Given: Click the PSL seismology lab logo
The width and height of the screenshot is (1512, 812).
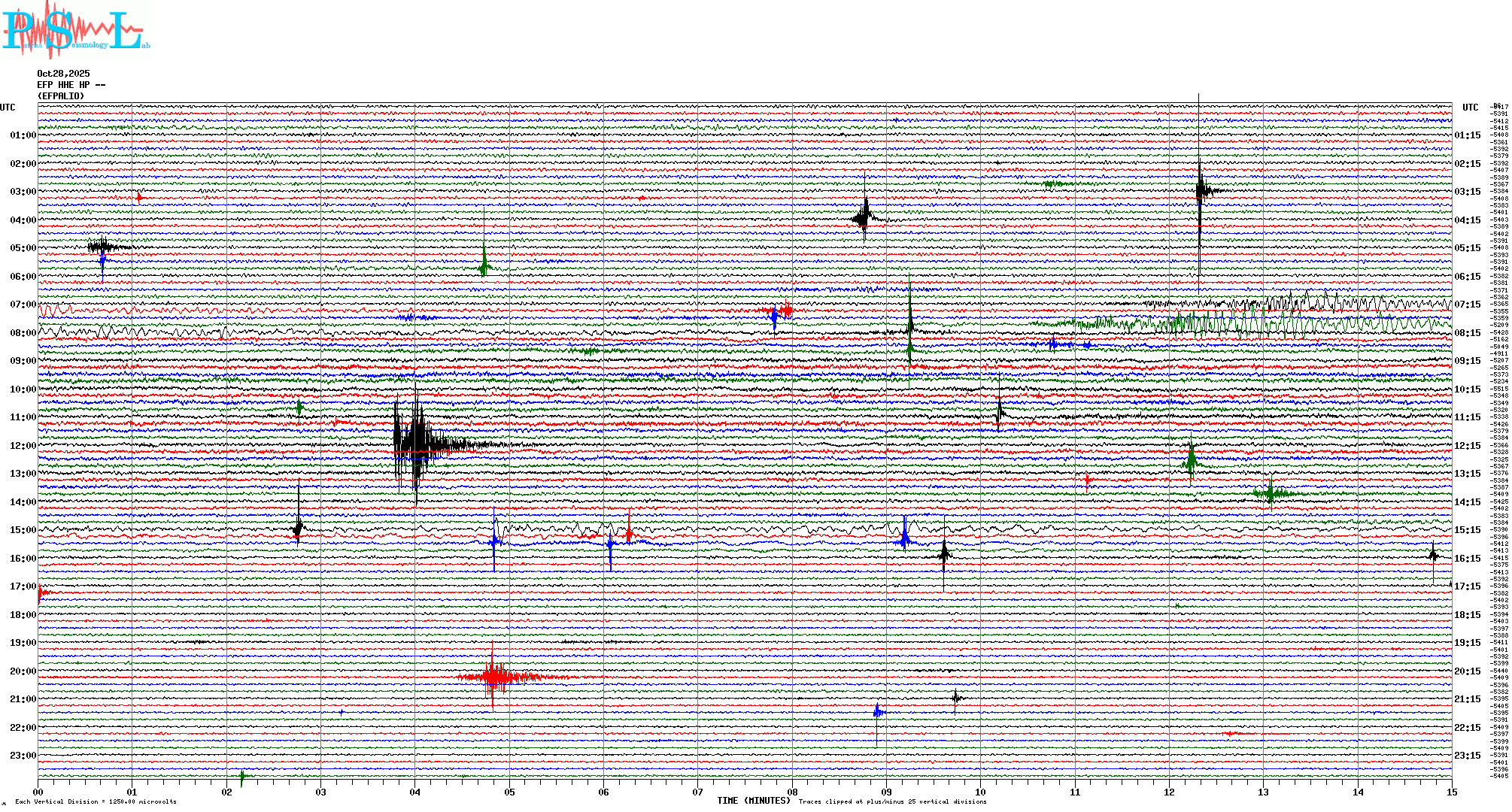Looking at the screenshot, I should (75, 30).
